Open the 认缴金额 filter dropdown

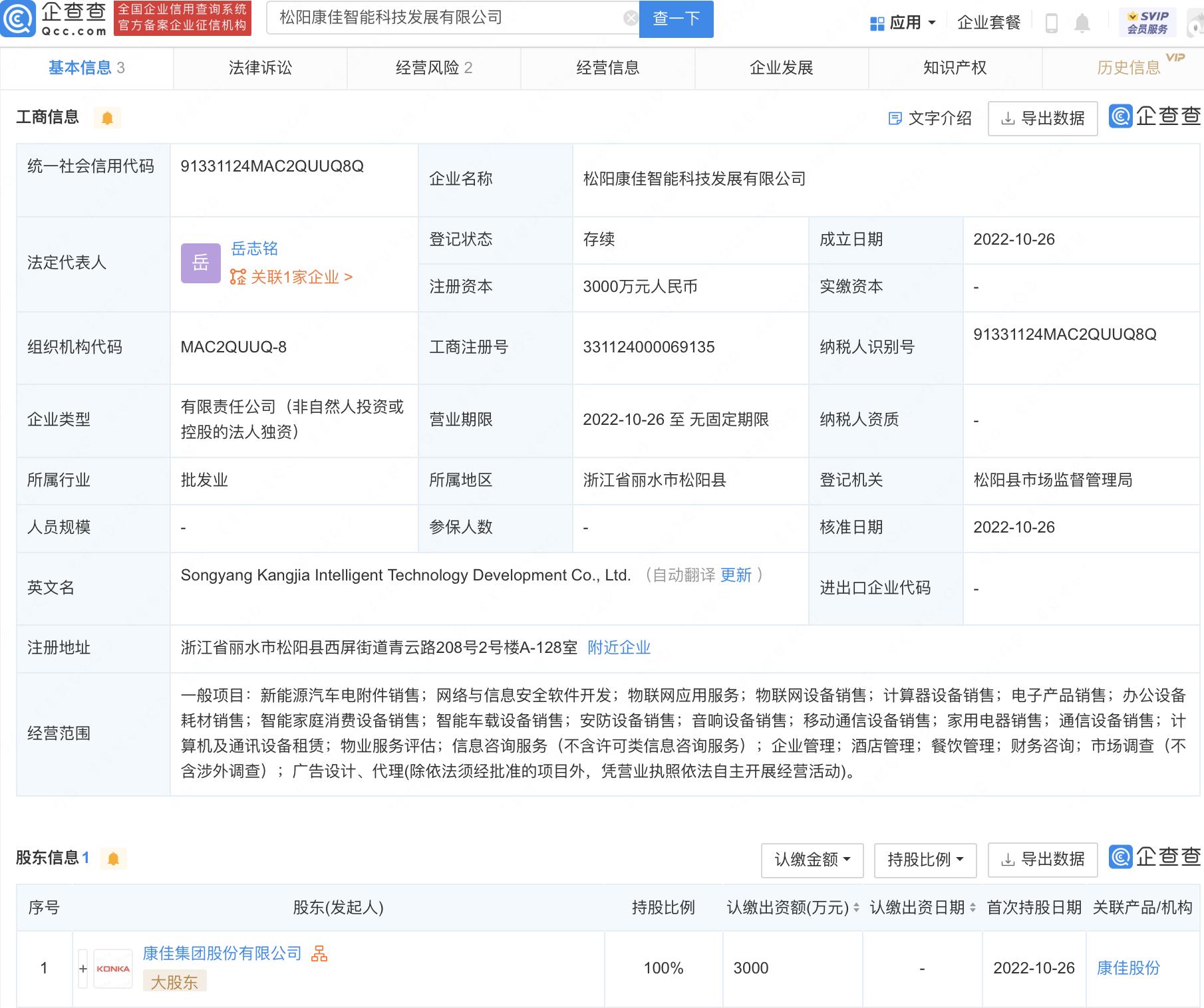[x=812, y=860]
